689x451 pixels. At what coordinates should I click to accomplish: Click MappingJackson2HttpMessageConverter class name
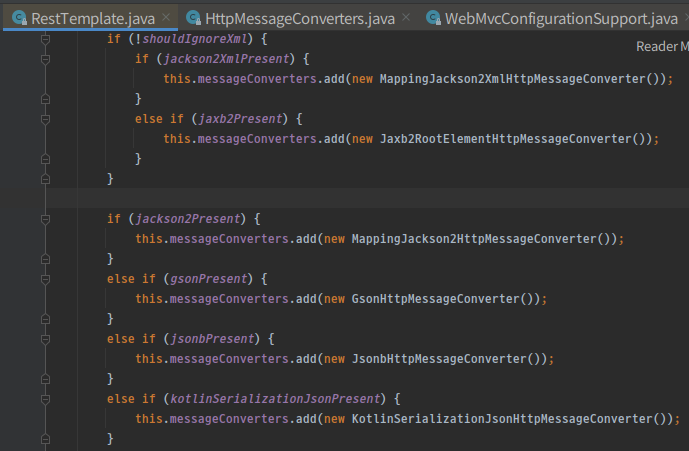click(474, 239)
